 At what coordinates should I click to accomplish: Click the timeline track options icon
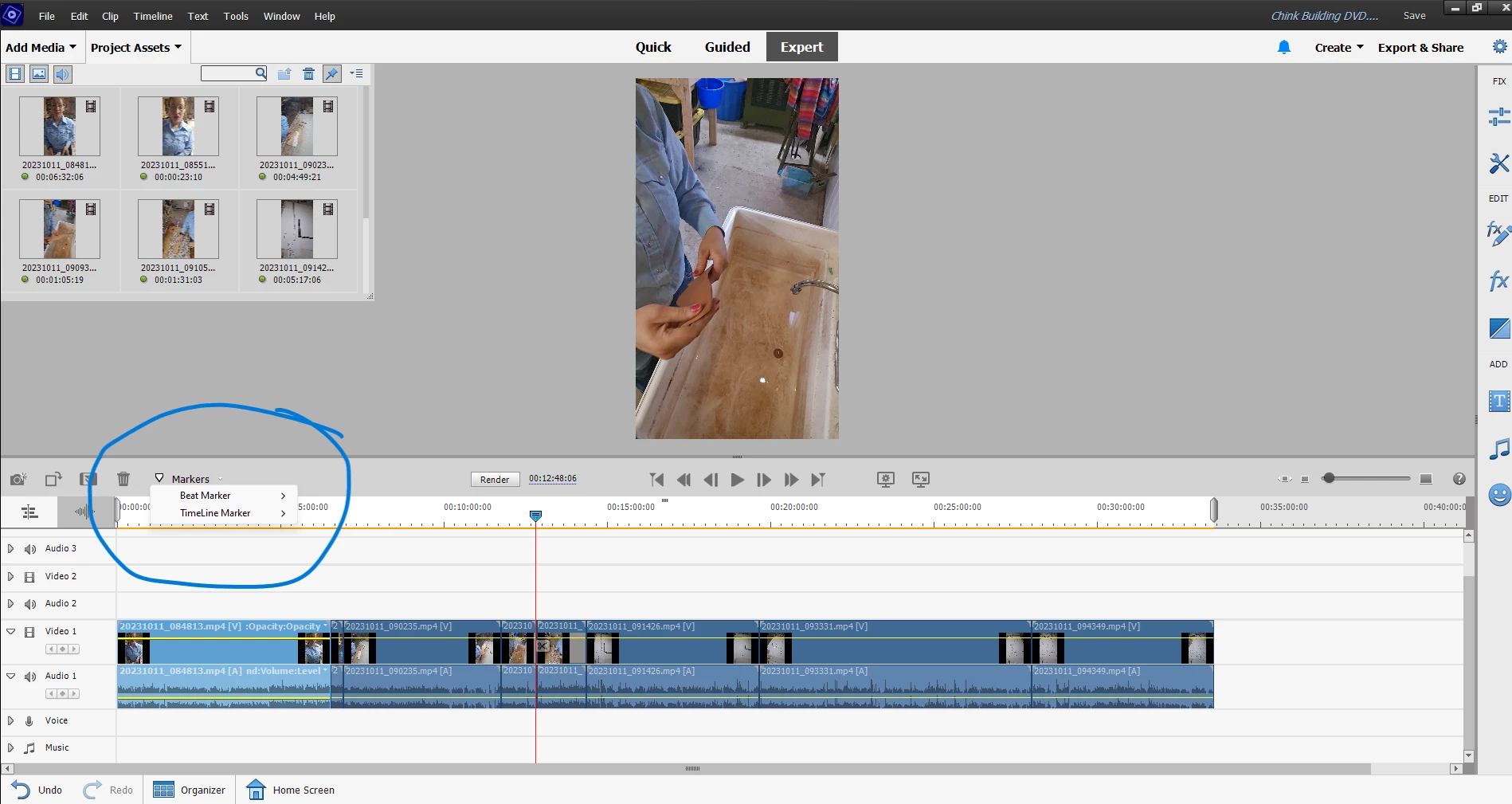click(29, 512)
